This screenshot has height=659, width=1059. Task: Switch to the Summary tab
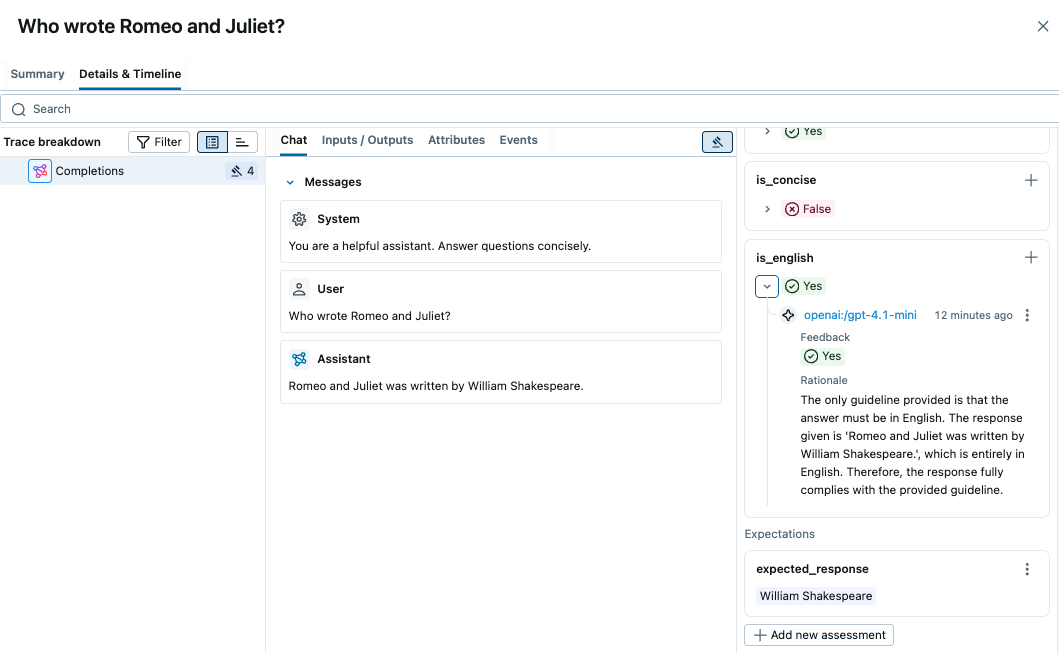click(37, 74)
